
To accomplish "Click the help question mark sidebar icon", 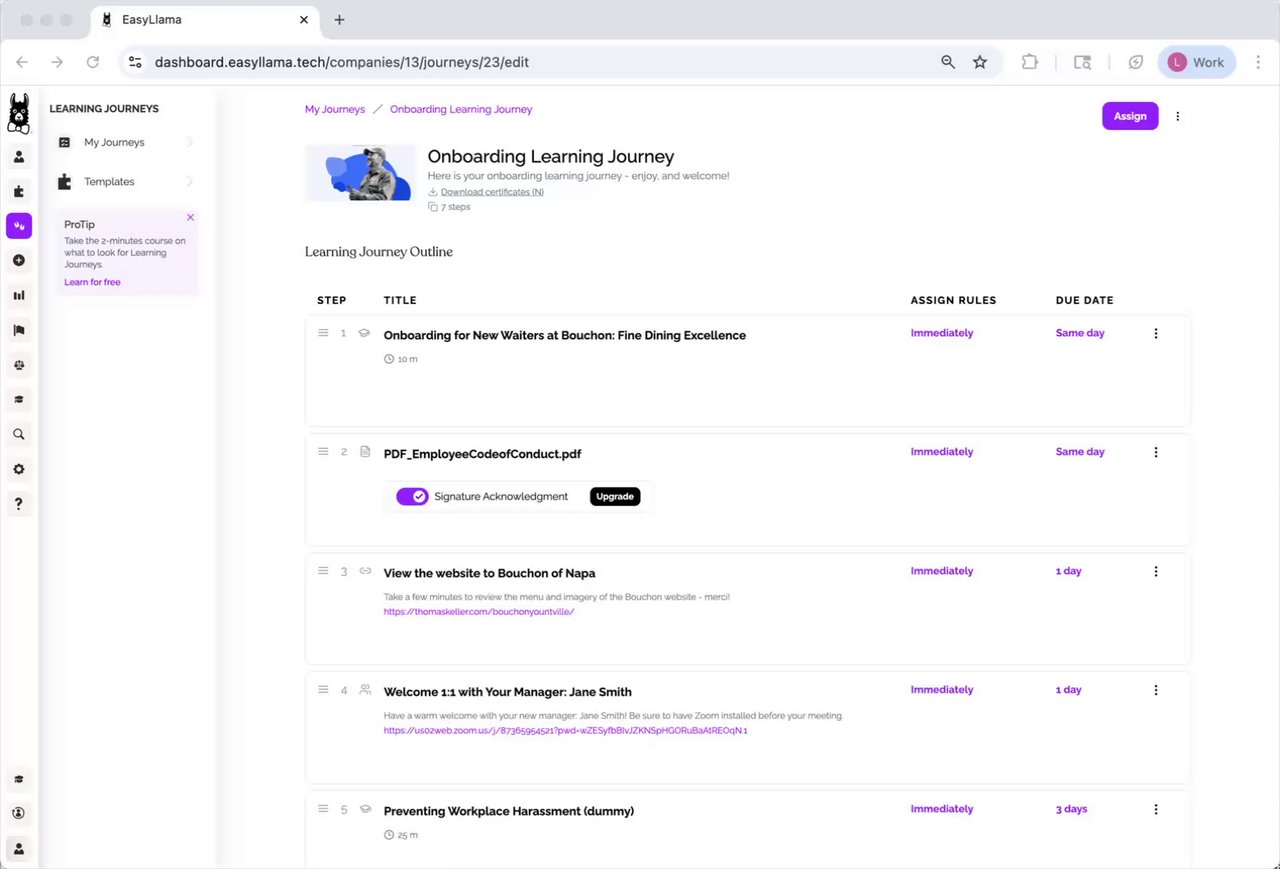I will [19, 504].
